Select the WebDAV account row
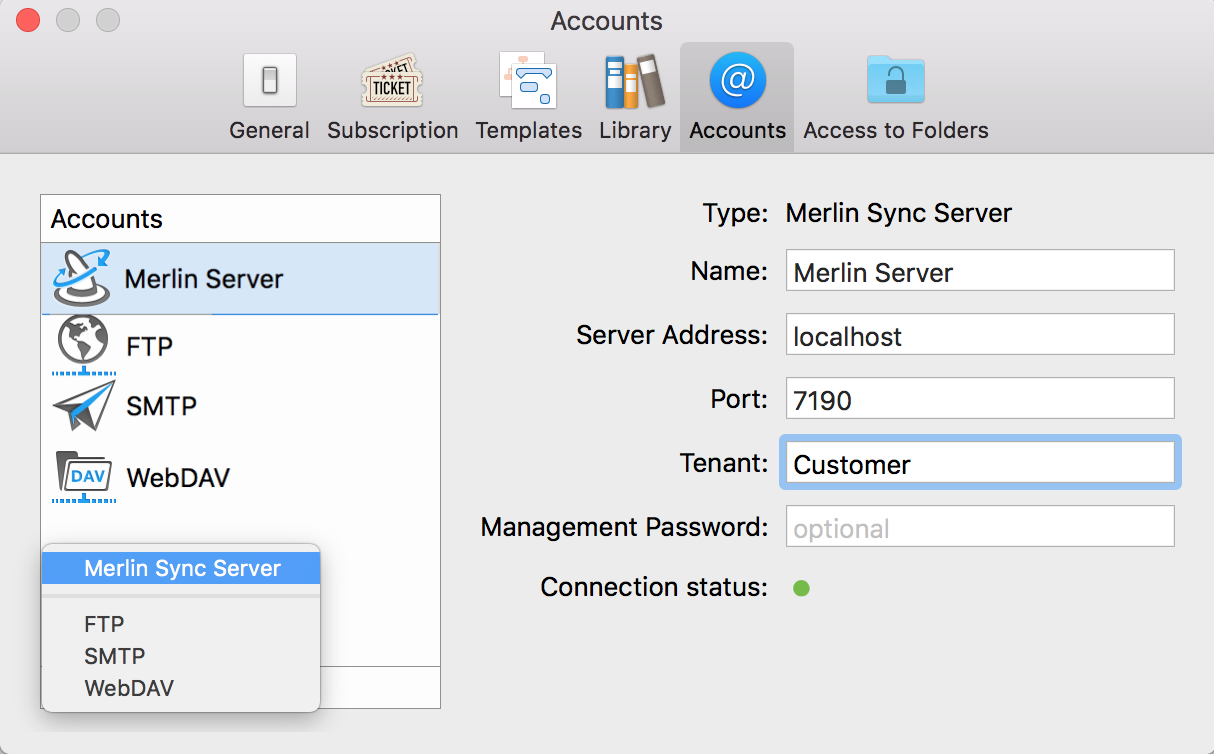The height and width of the screenshot is (754, 1214). 240,477
